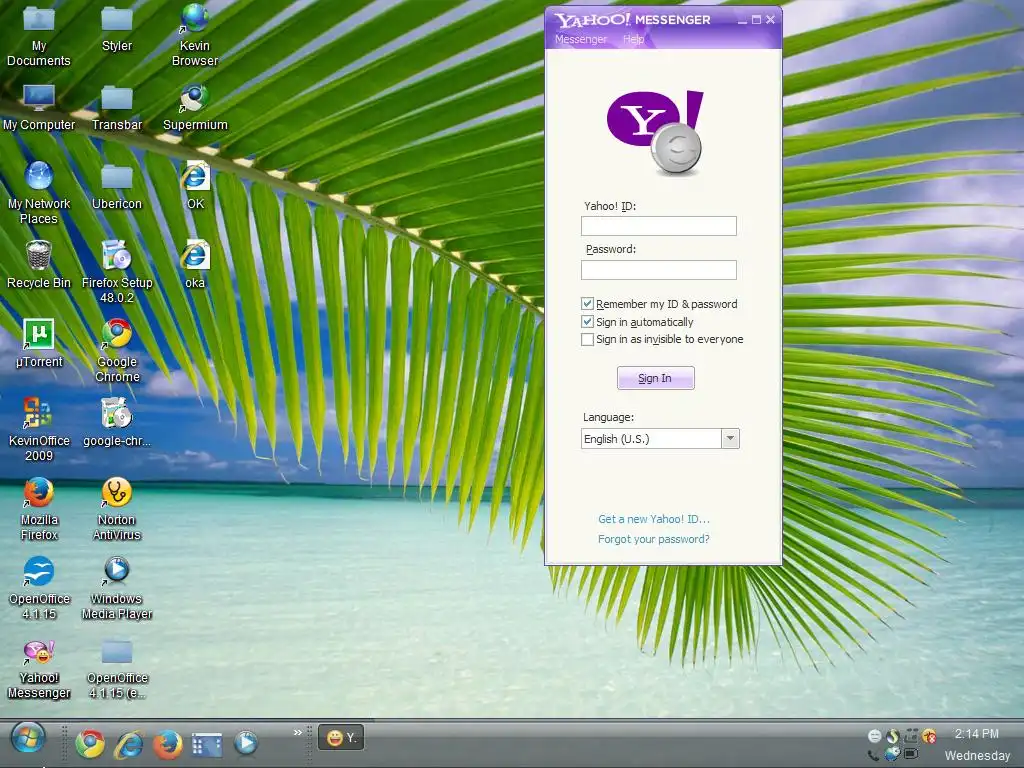Click the phone icon in system tray
The height and width of the screenshot is (768, 1024).
pyautogui.click(x=873, y=756)
